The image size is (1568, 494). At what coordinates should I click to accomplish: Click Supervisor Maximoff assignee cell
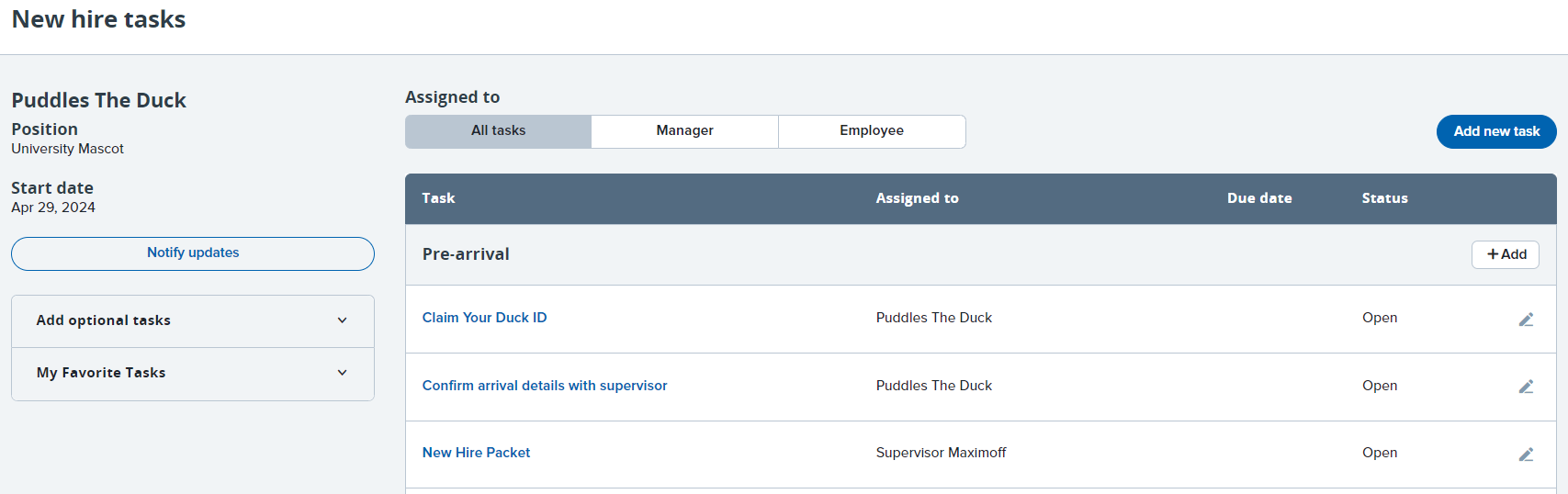(941, 453)
